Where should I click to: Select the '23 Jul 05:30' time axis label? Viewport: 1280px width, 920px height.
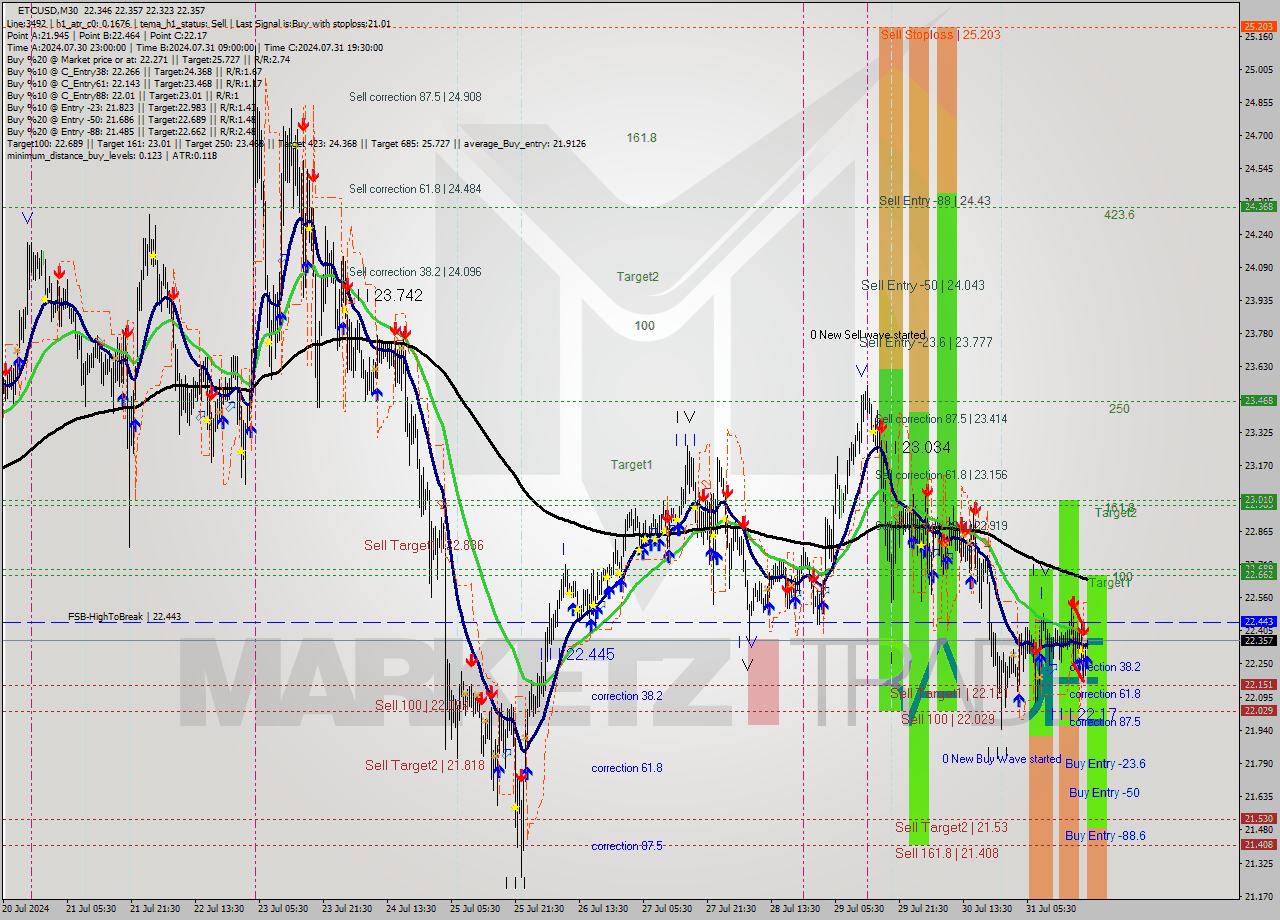click(x=282, y=909)
